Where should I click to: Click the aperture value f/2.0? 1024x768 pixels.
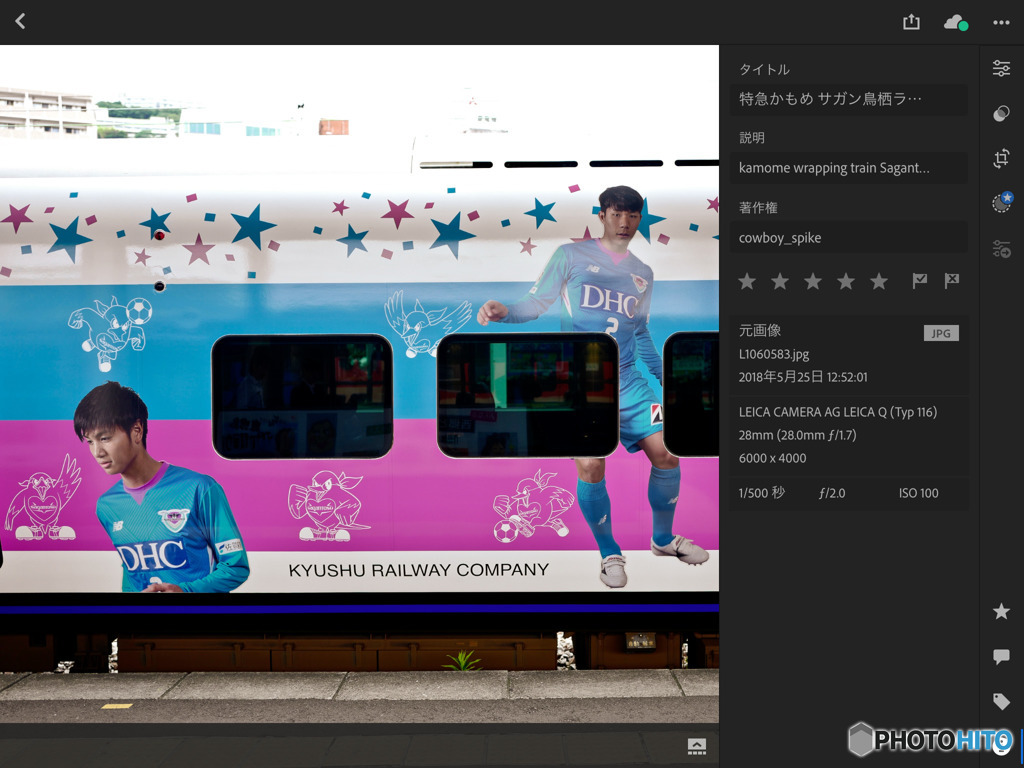coord(832,493)
